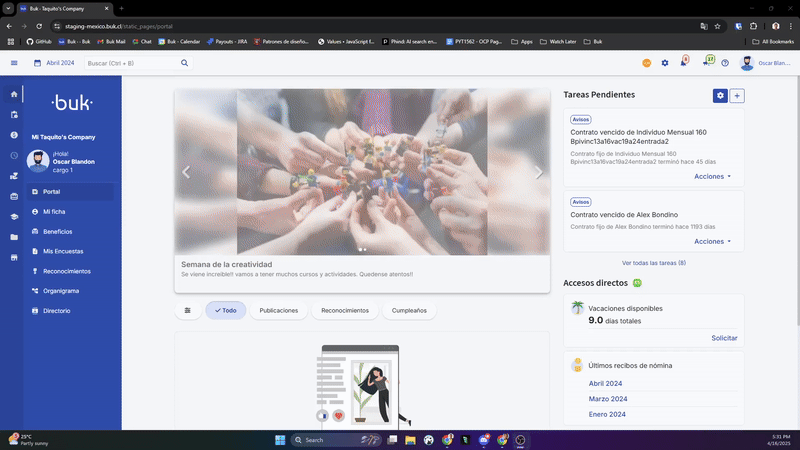
Task: Expand Acciones for Individuo Mensual 160 contract
Action: click(712, 176)
